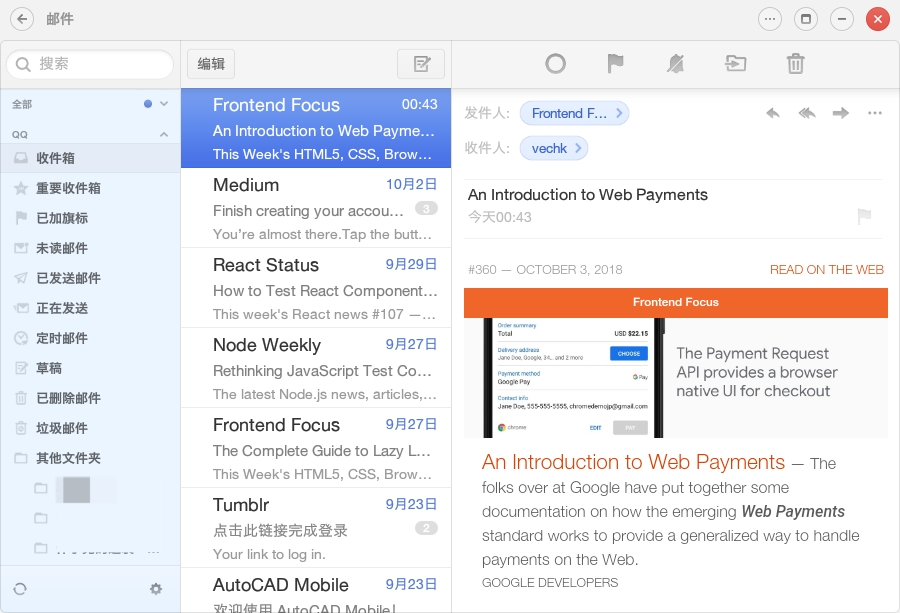Open 垃圾邮件 spam folder
Image resolution: width=900 pixels, height=613 pixels.
pos(90,428)
